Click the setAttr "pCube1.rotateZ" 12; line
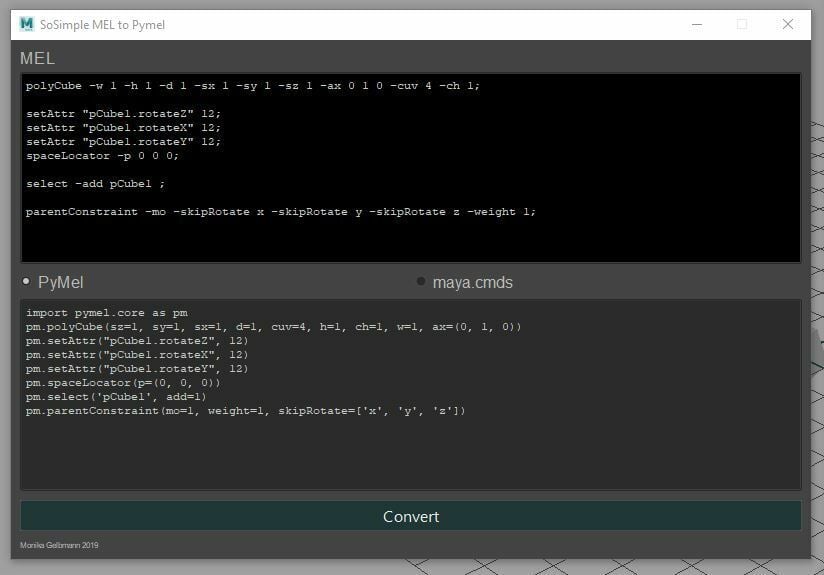 pos(123,114)
